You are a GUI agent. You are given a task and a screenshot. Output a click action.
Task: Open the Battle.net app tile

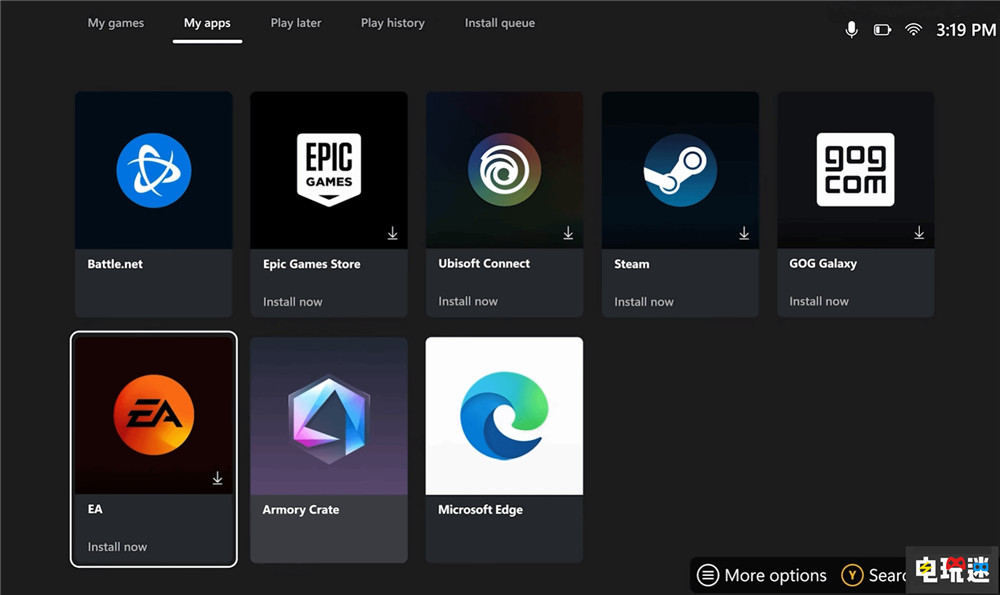[x=153, y=170]
